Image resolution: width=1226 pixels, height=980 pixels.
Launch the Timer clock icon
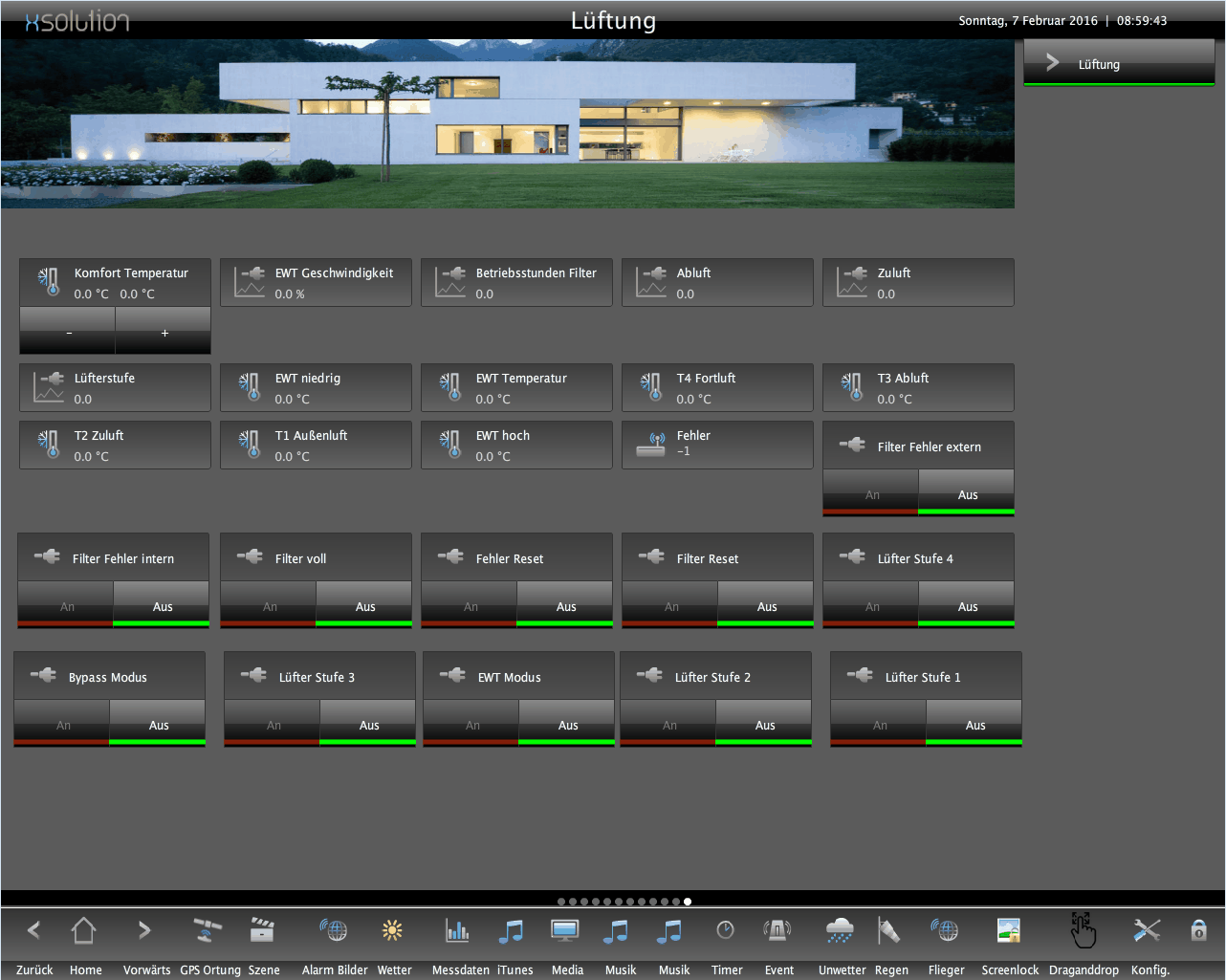[726, 930]
